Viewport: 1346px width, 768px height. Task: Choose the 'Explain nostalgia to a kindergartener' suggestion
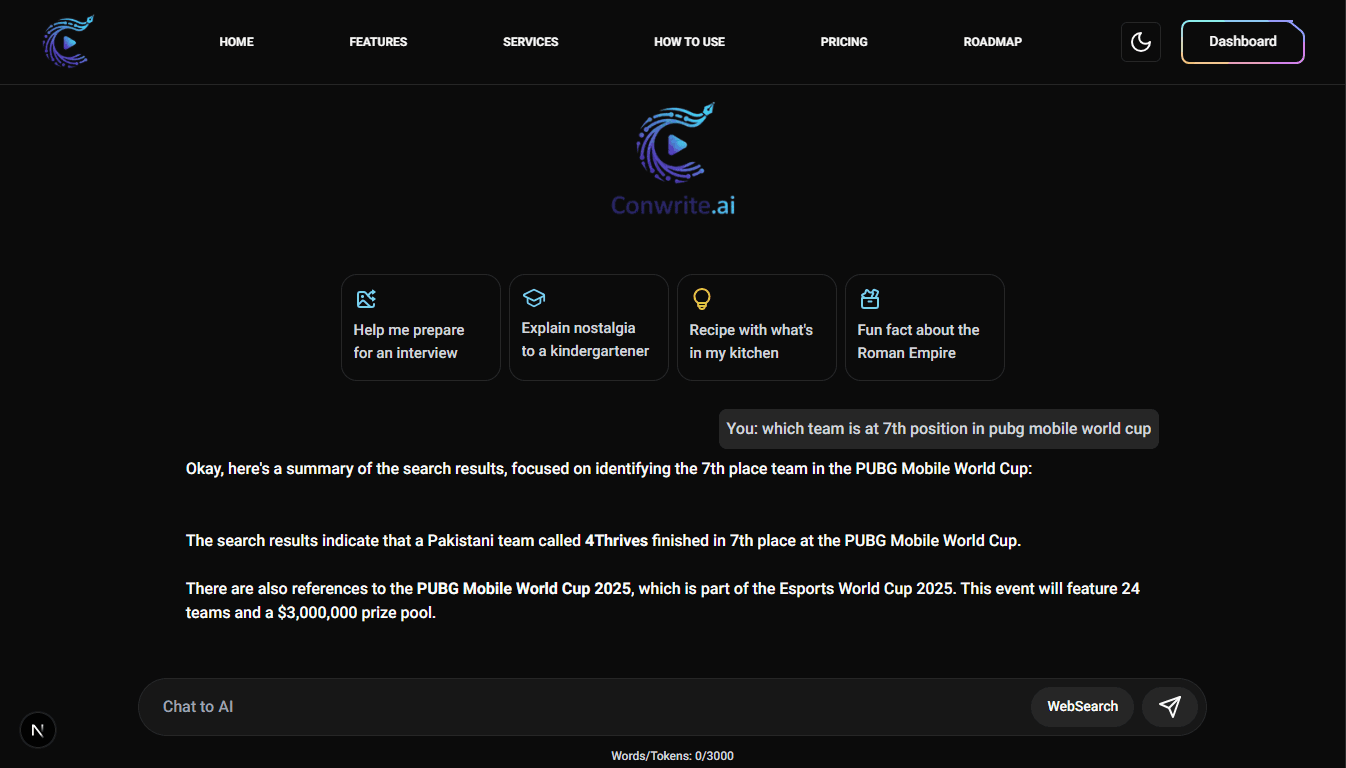coord(588,327)
